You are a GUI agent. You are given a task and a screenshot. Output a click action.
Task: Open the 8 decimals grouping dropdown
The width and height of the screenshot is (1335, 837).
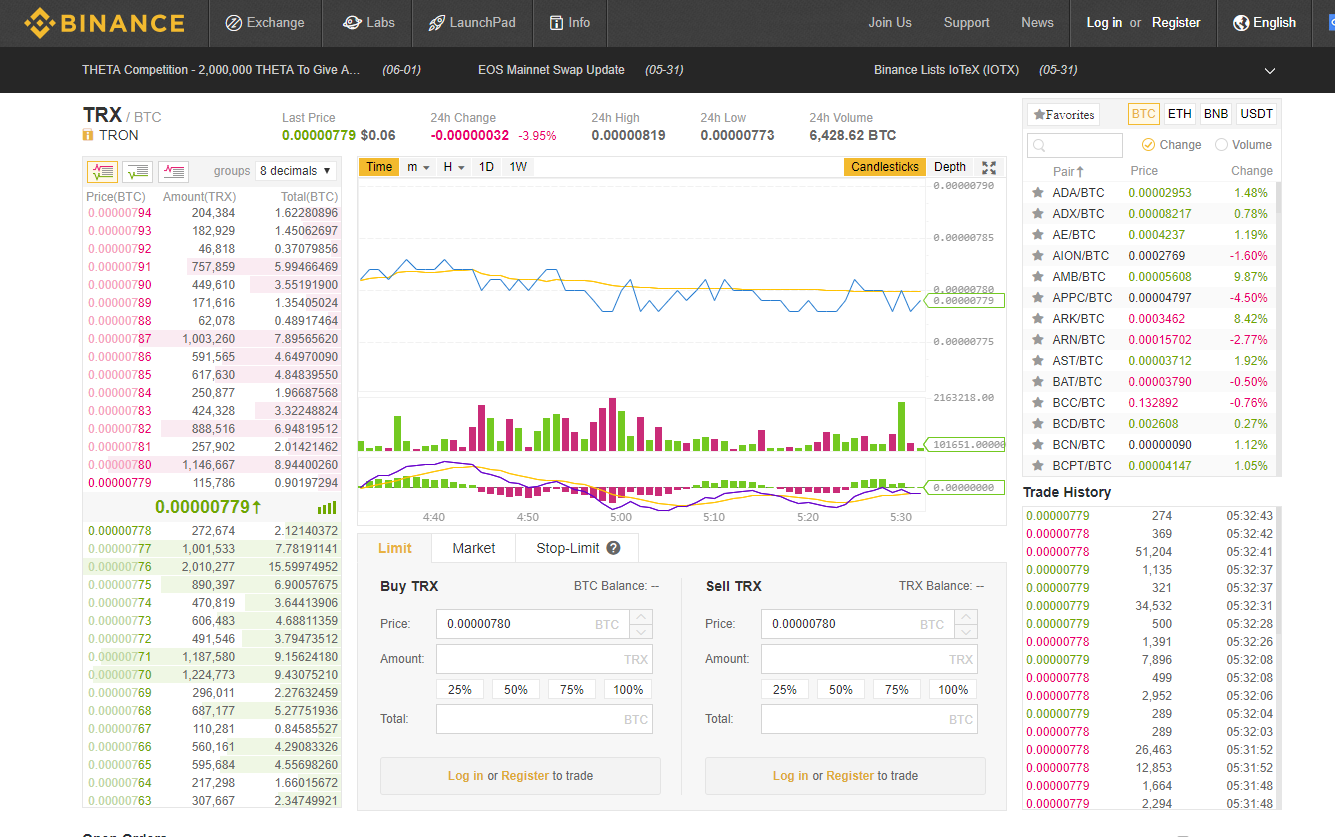coord(296,171)
